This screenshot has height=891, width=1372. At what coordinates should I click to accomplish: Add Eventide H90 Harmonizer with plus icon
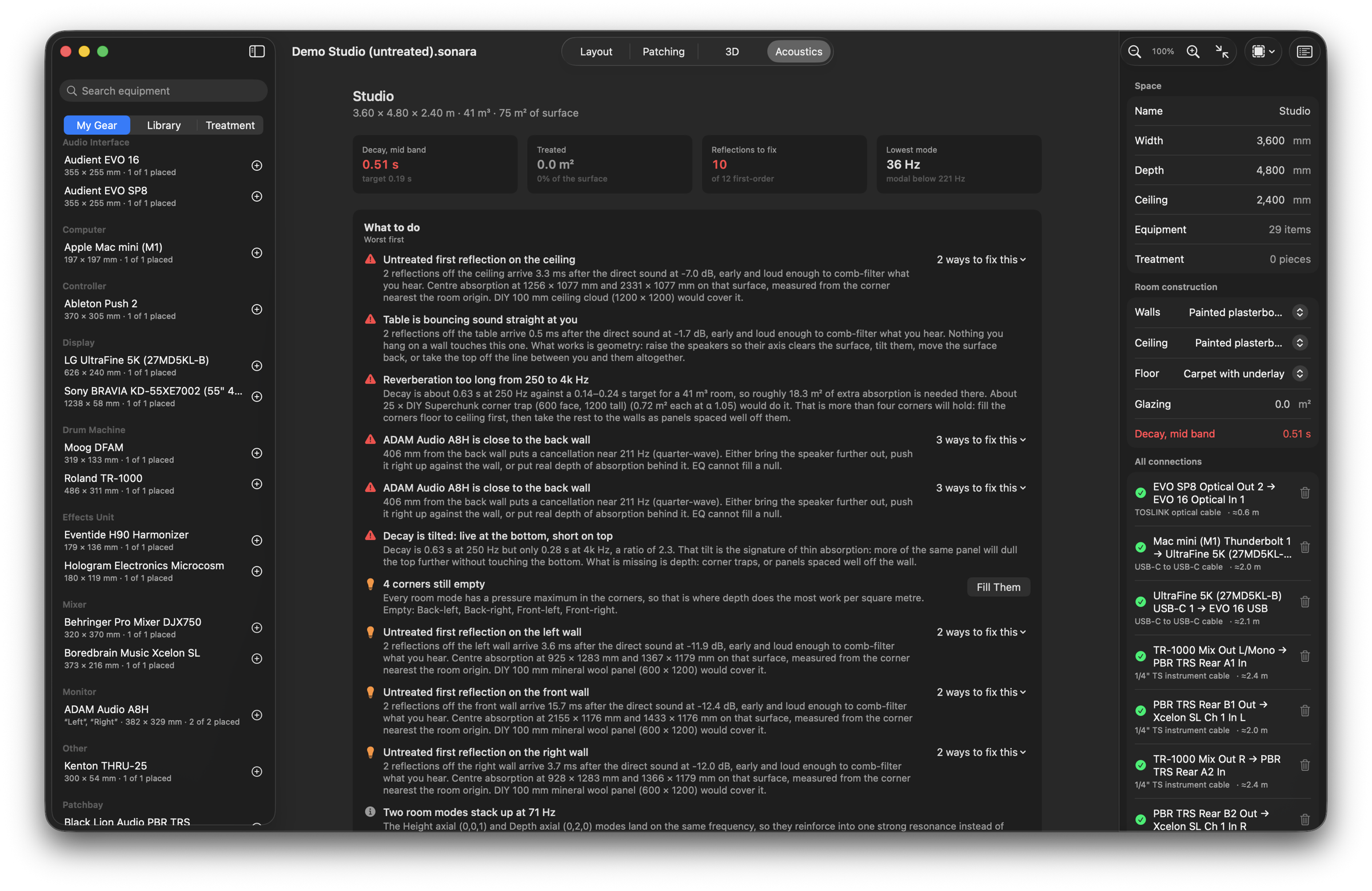(x=257, y=540)
